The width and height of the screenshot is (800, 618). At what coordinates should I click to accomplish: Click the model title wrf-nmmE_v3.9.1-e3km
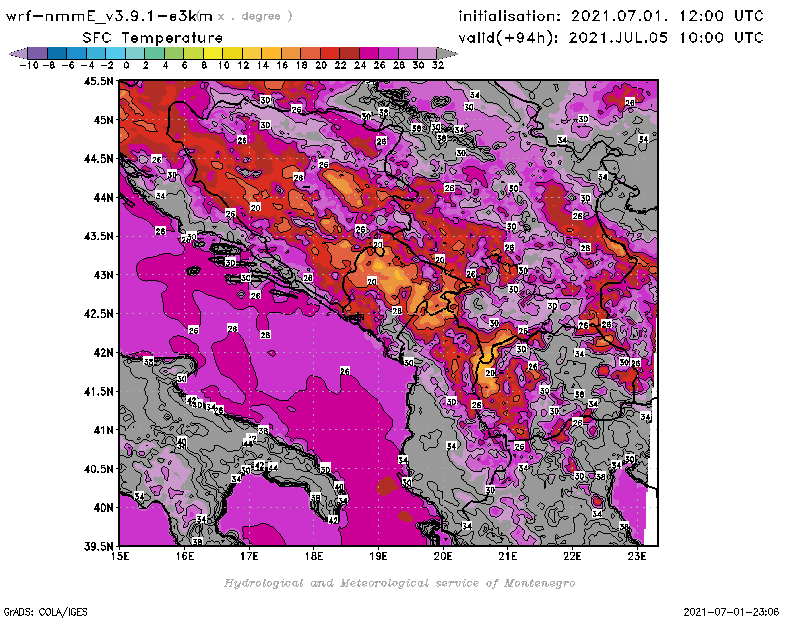(109, 17)
